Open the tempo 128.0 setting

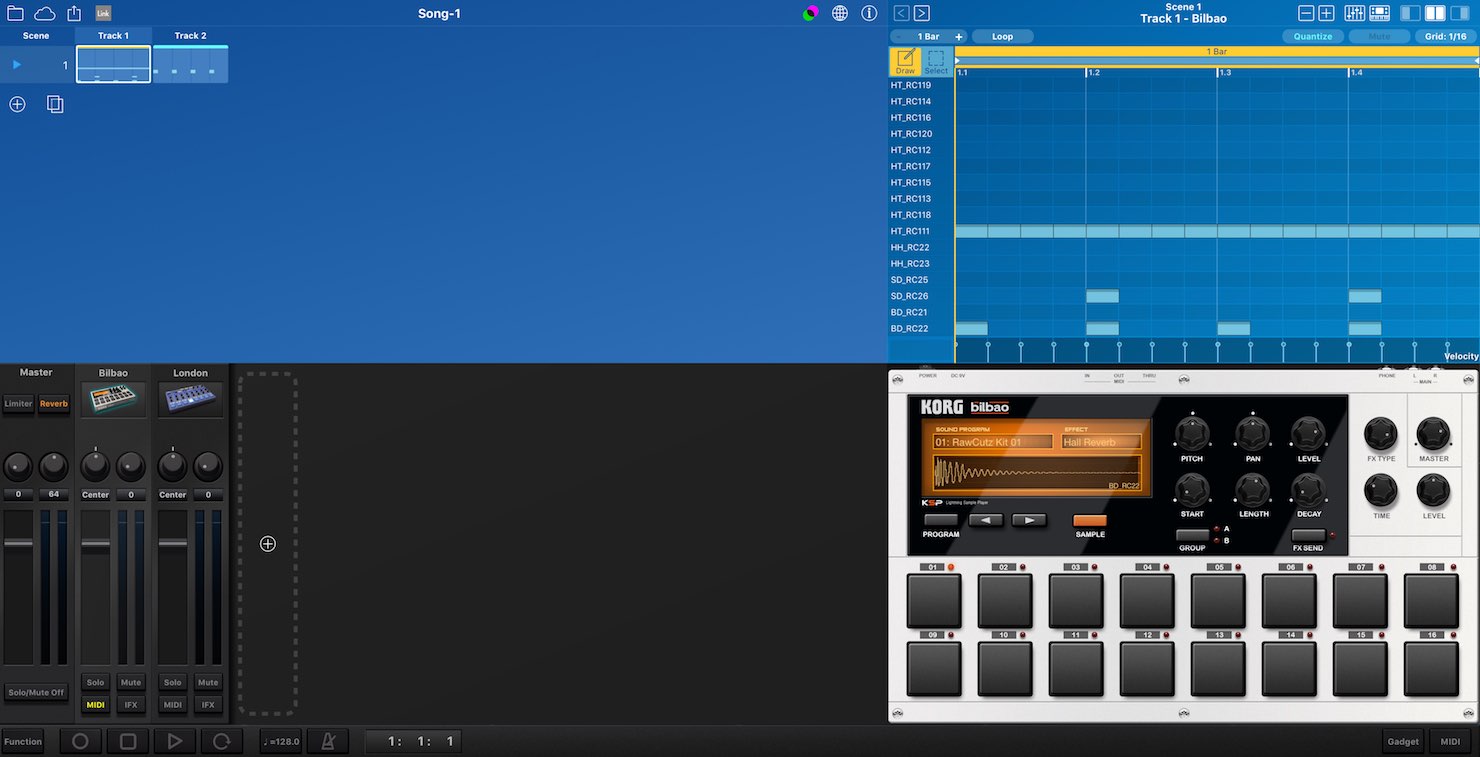tap(281, 742)
